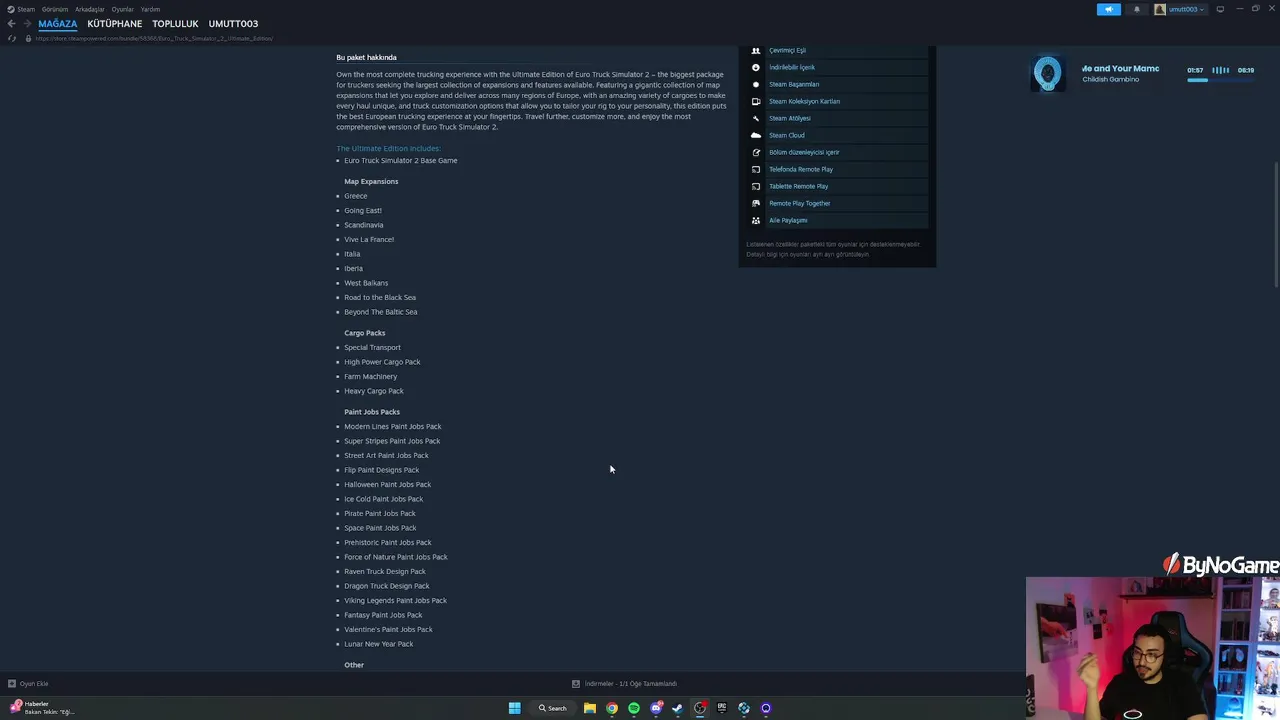The image size is (1280, 720).
Task: Click the Windows taskbar Search box
Action: pos(553,708)
